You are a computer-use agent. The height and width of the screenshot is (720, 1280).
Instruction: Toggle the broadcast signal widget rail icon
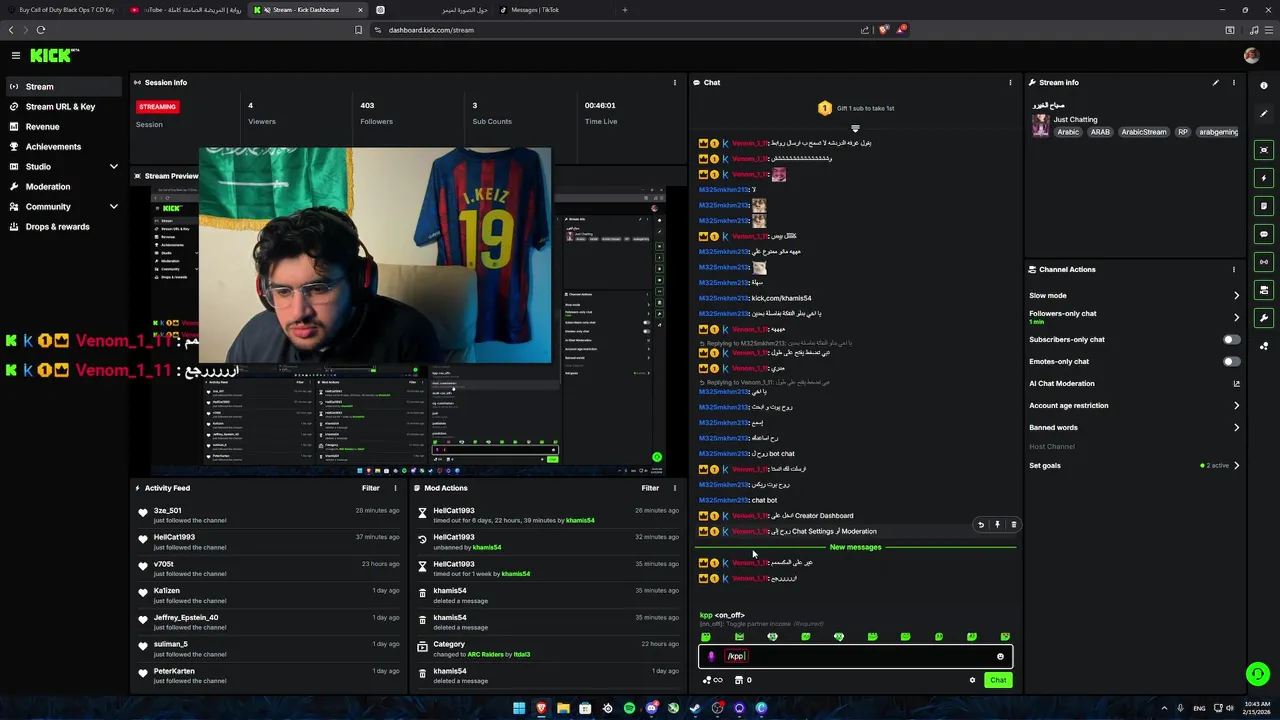pyautogui.click(x=1264, y=262)
